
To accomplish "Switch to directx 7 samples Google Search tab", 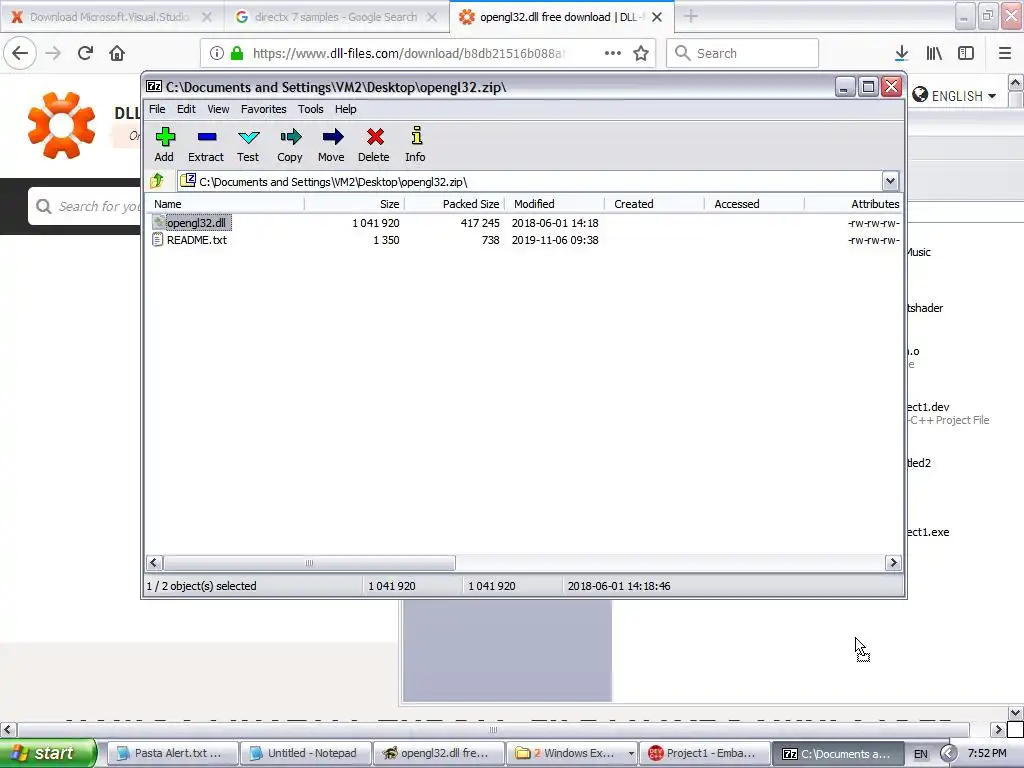I will tap(336, 17).
